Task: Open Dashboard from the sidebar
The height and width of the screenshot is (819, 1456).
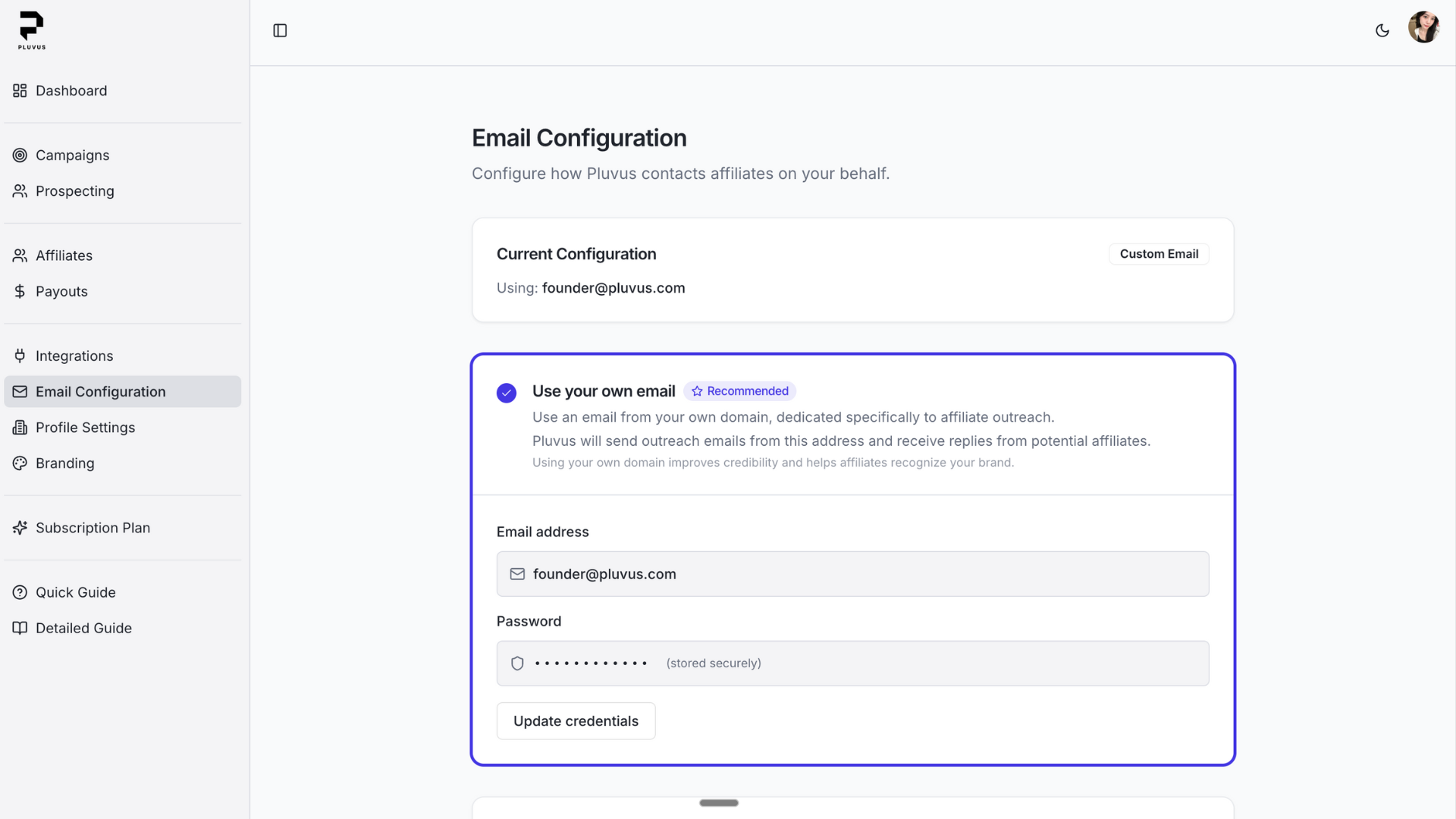Action: point(123,91)
